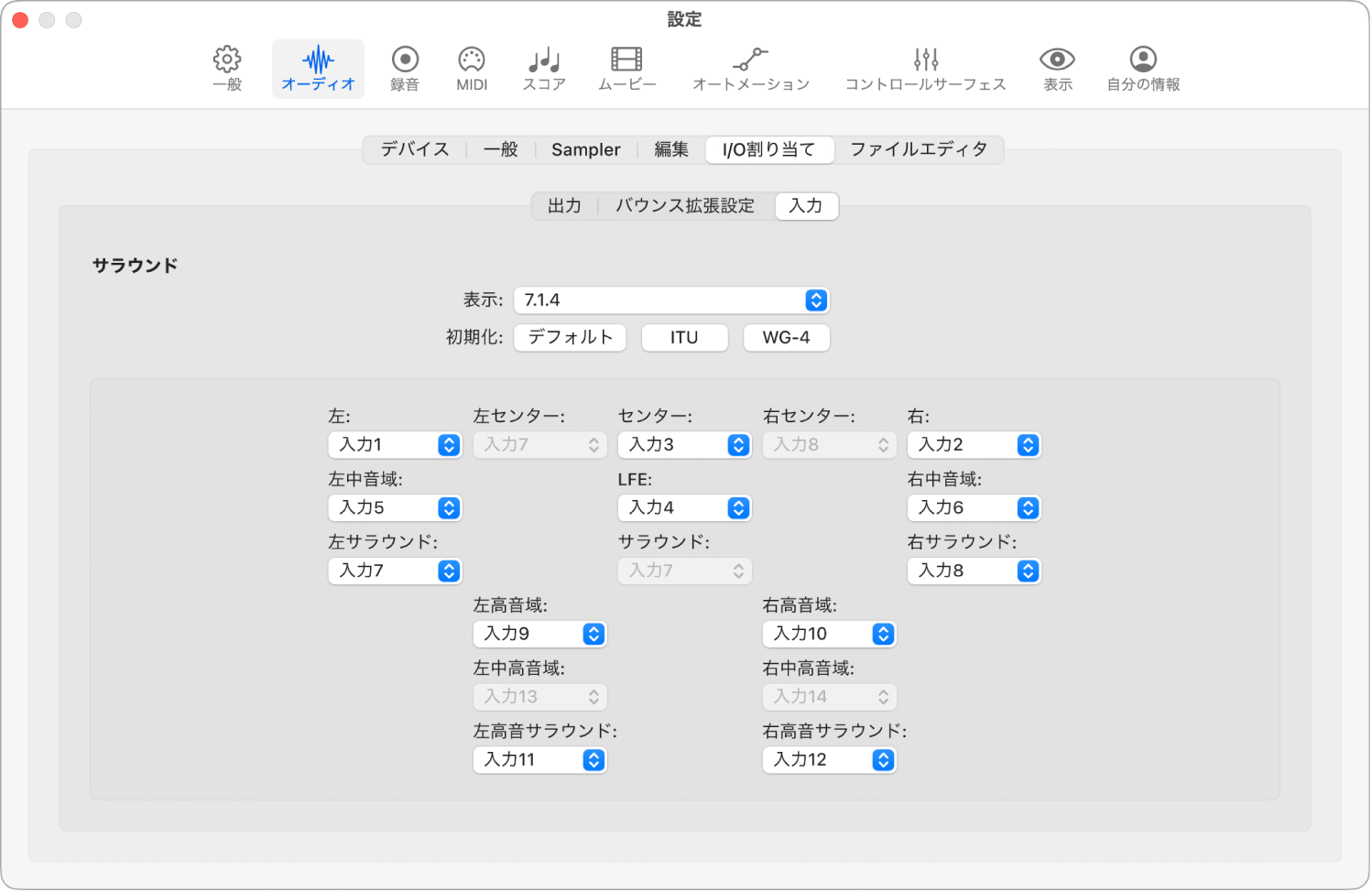Open the 左 channel 入力1 dropdown

395,445
